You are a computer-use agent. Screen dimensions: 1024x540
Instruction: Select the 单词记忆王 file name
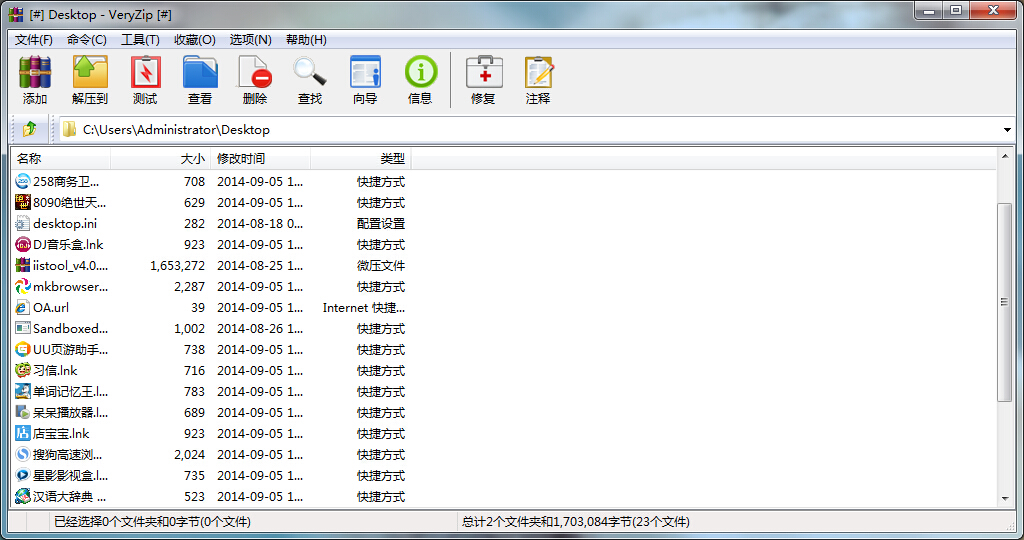click(71, 391)
